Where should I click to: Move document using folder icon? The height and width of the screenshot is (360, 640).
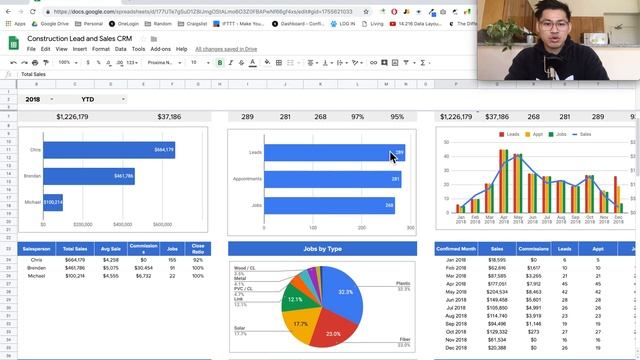coord(154,39)
